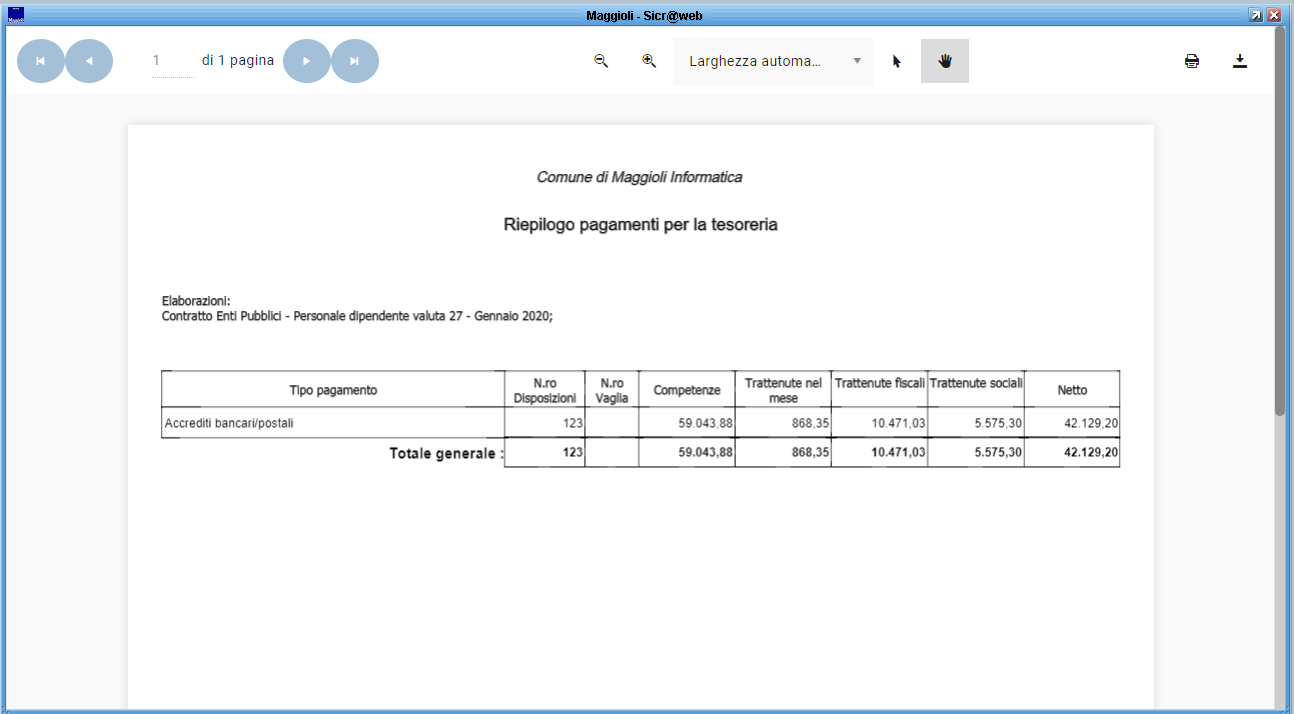Click the Maggioli app icon in title bar
The image size is (1294, 714).
click(x=15, y=15)
